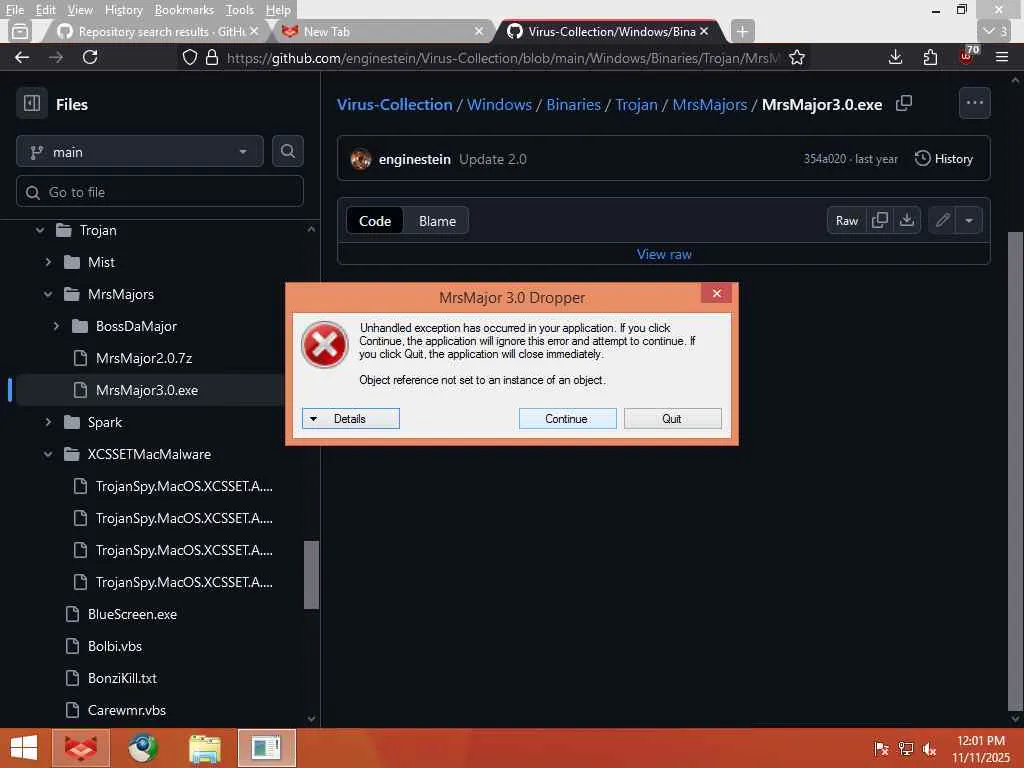Collapse the Trojan folder
Image resolution: width=1024 pixels, height=768 pixels.
(x=40, y=231)
